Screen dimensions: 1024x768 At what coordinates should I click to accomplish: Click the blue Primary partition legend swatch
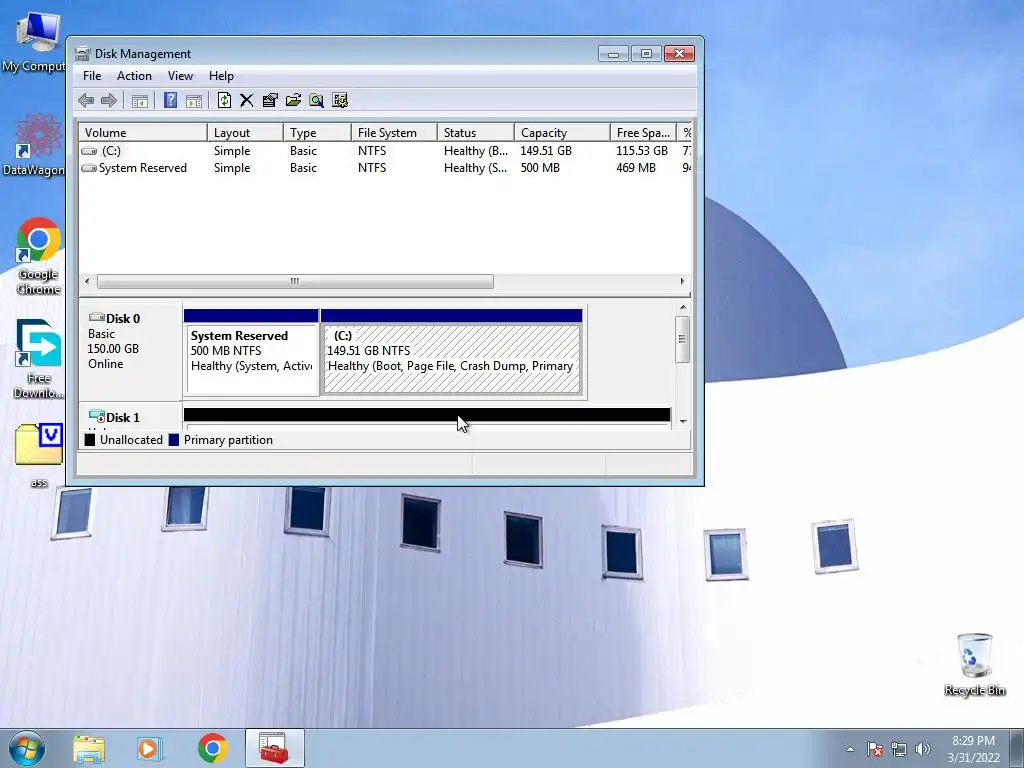[174, 440]
